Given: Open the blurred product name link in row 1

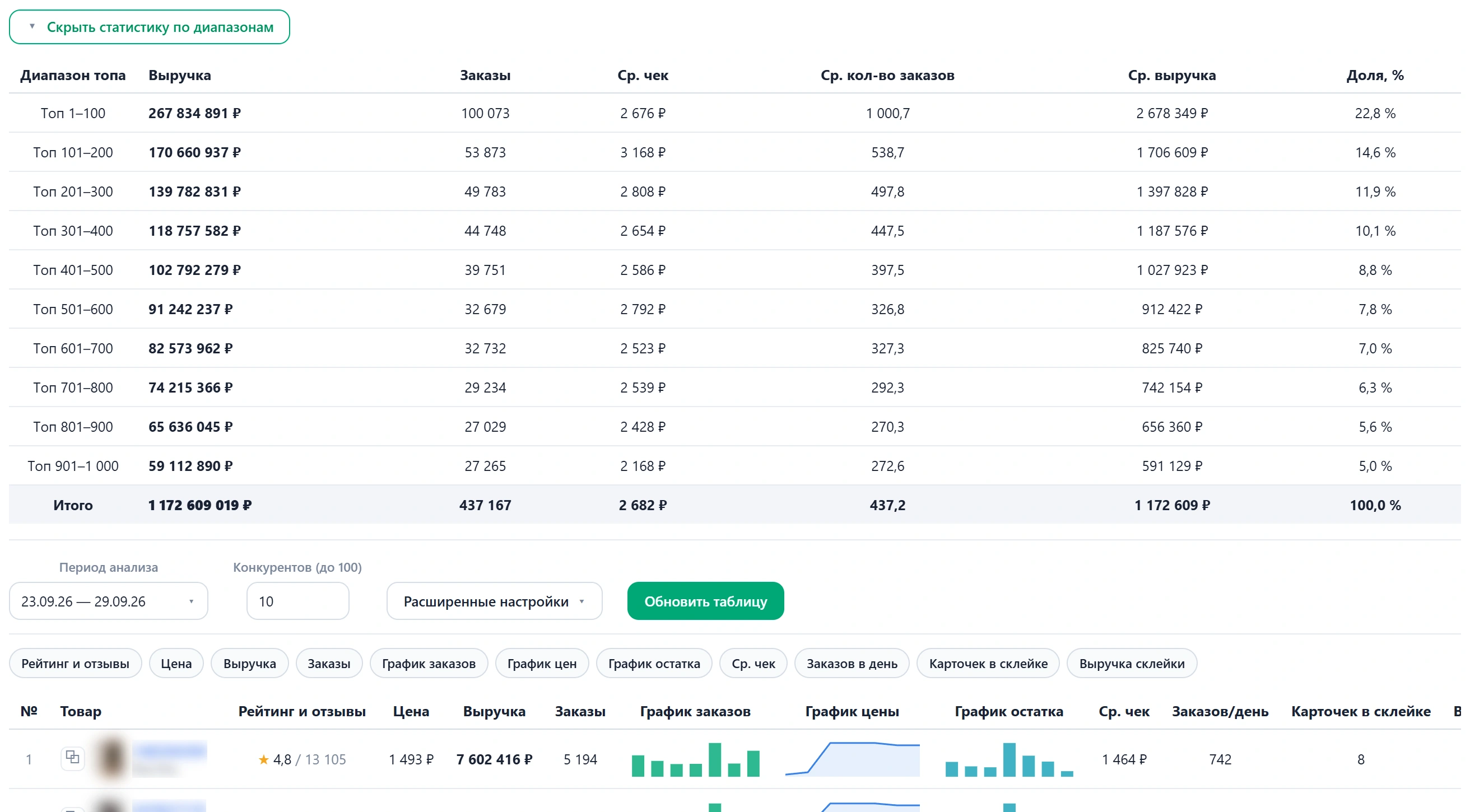Looking at the screenshot, I should [170, 750].
